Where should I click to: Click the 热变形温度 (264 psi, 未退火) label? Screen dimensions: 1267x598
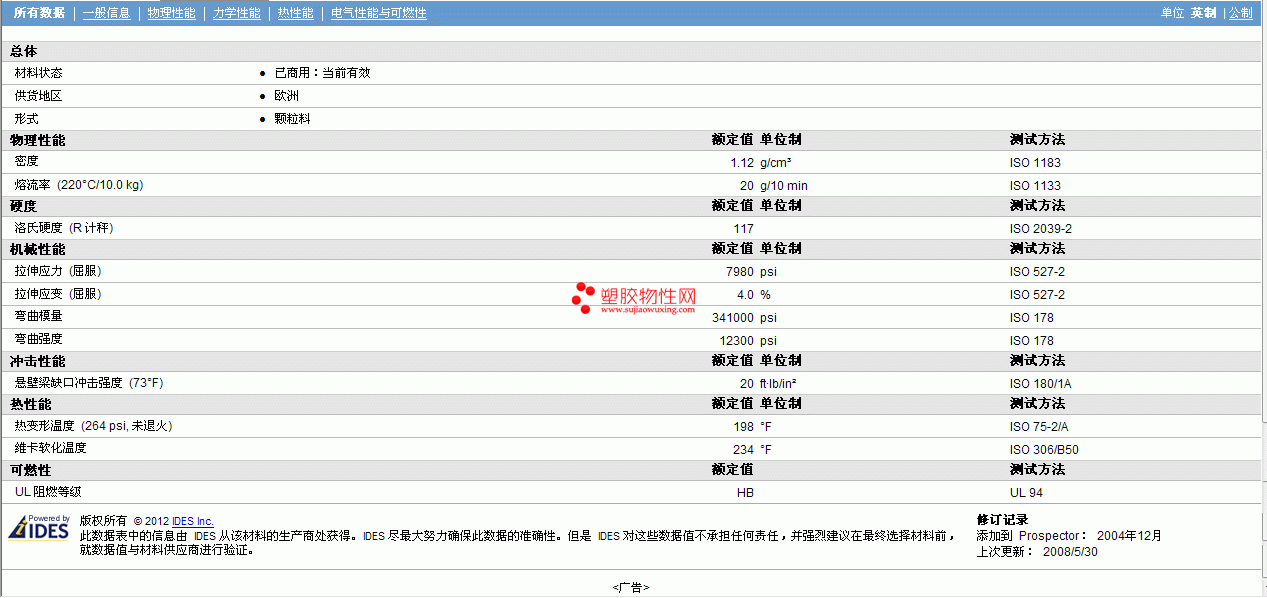coord(93,425)
